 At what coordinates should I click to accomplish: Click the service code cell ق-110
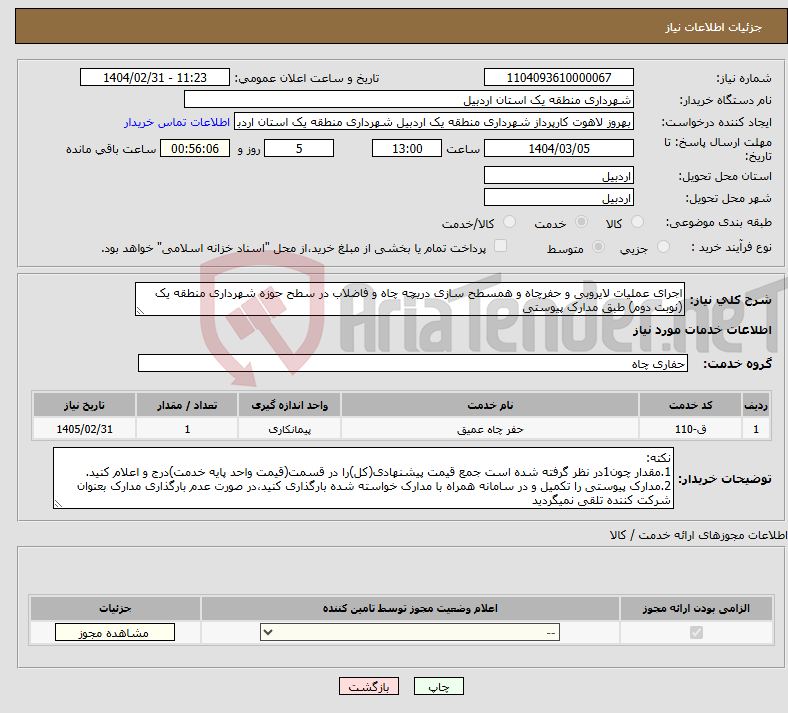(691, 429)
